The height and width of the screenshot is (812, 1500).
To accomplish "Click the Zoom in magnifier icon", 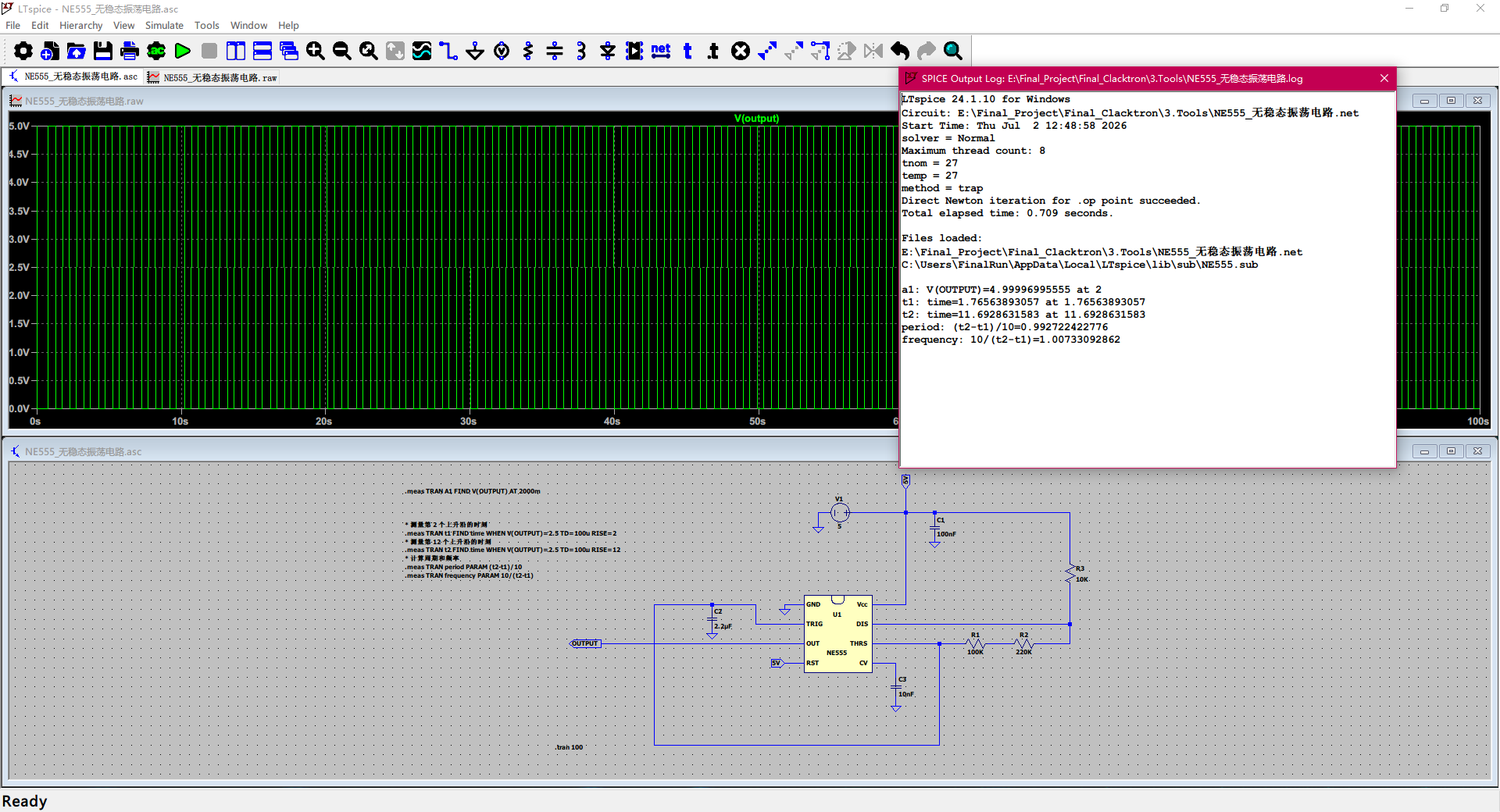I will coord(316,52).
